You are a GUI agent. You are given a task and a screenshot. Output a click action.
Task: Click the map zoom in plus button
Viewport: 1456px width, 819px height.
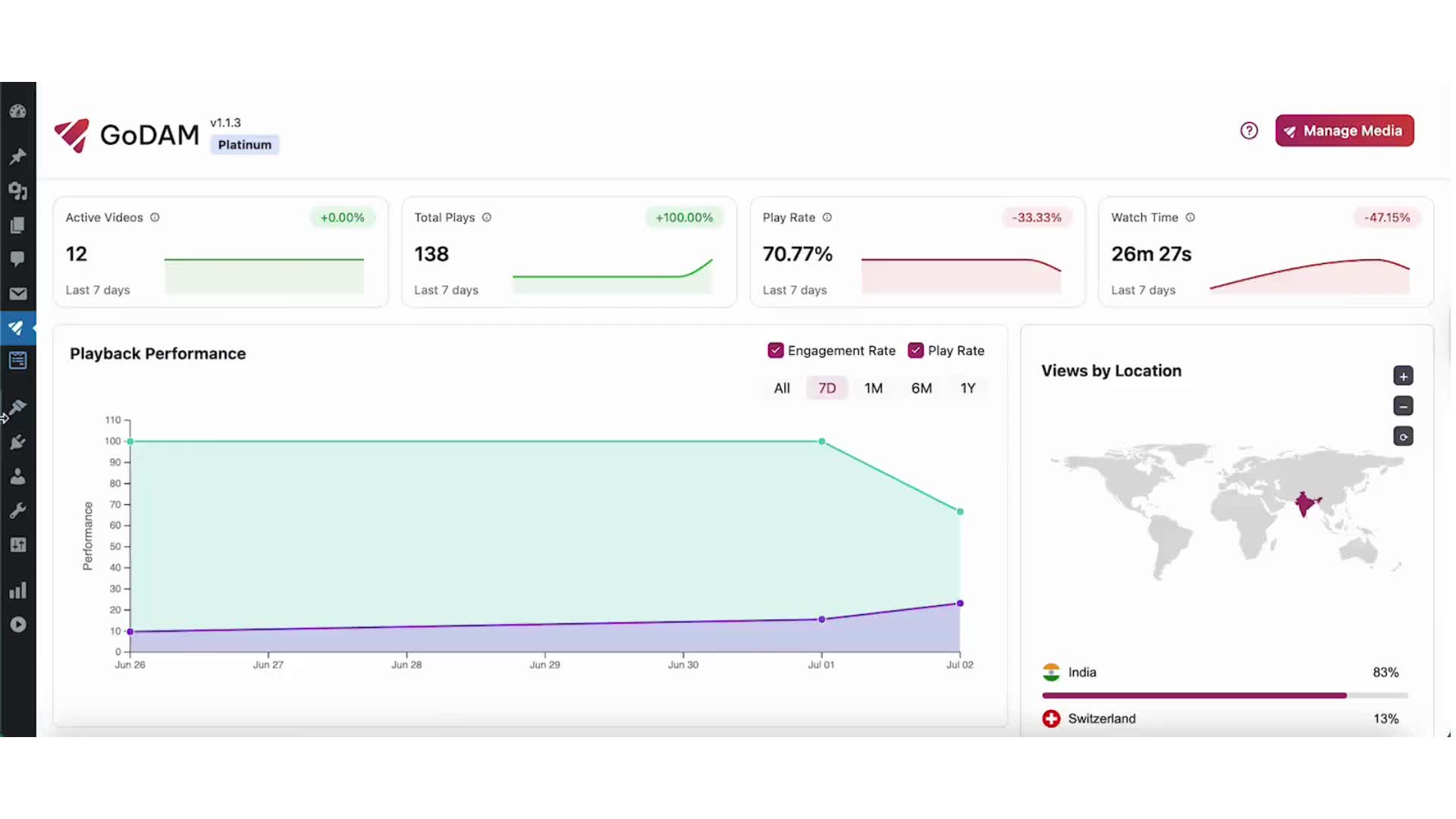(x=1402, y=376)
